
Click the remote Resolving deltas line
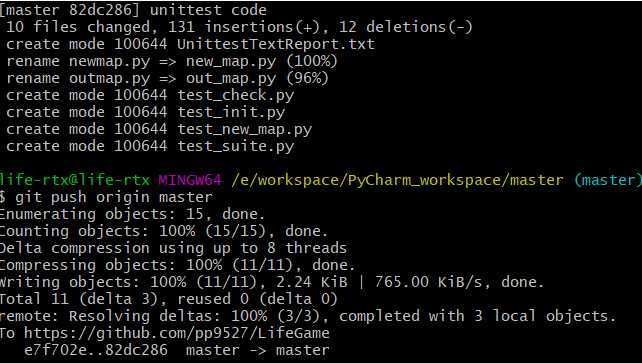click(x=308, y=316)
